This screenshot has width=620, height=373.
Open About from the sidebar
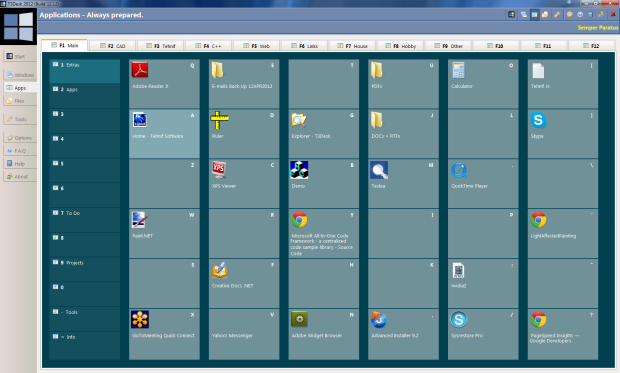pyautogui.click(x=20, y=176)
